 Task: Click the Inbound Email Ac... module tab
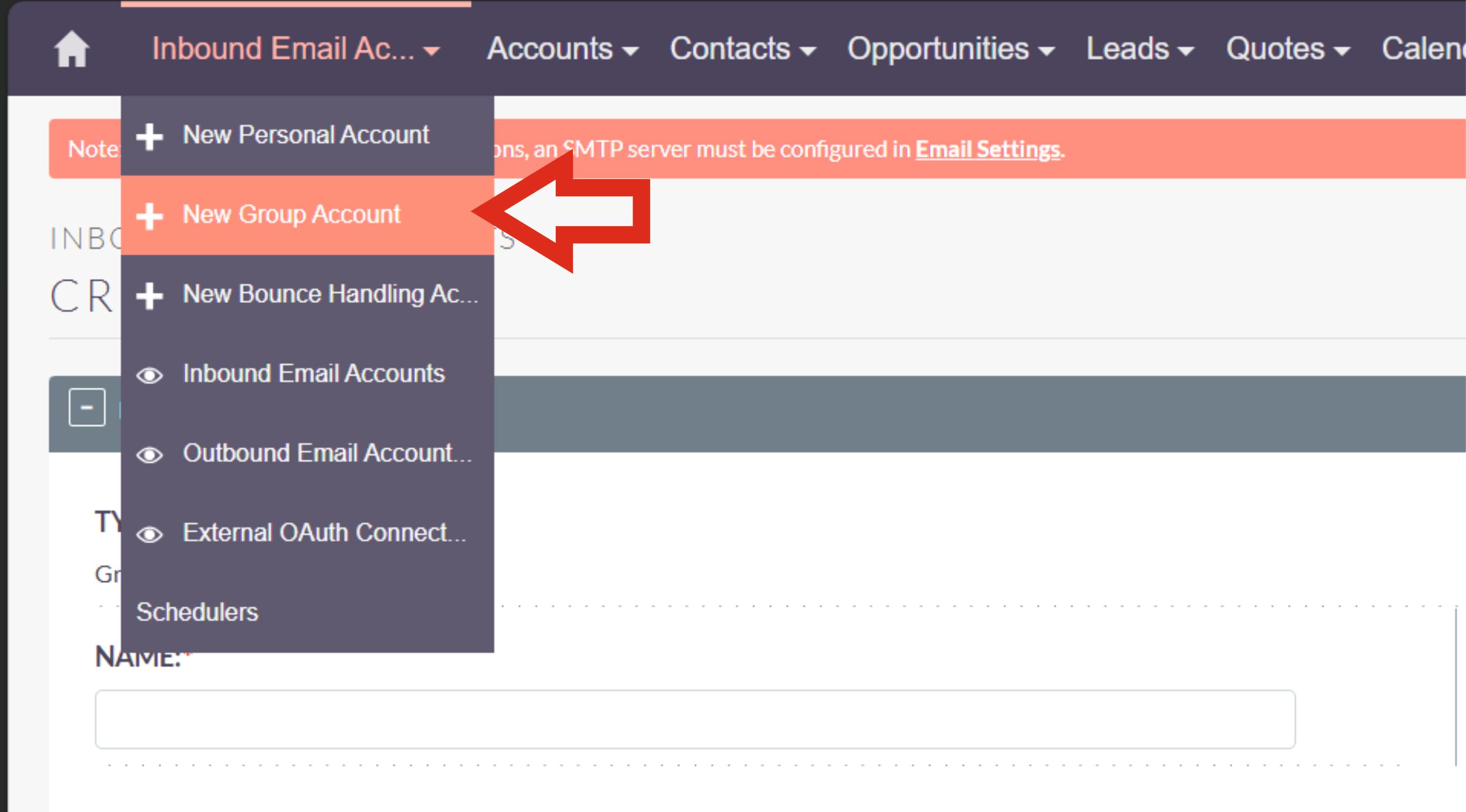pos(295,49)
